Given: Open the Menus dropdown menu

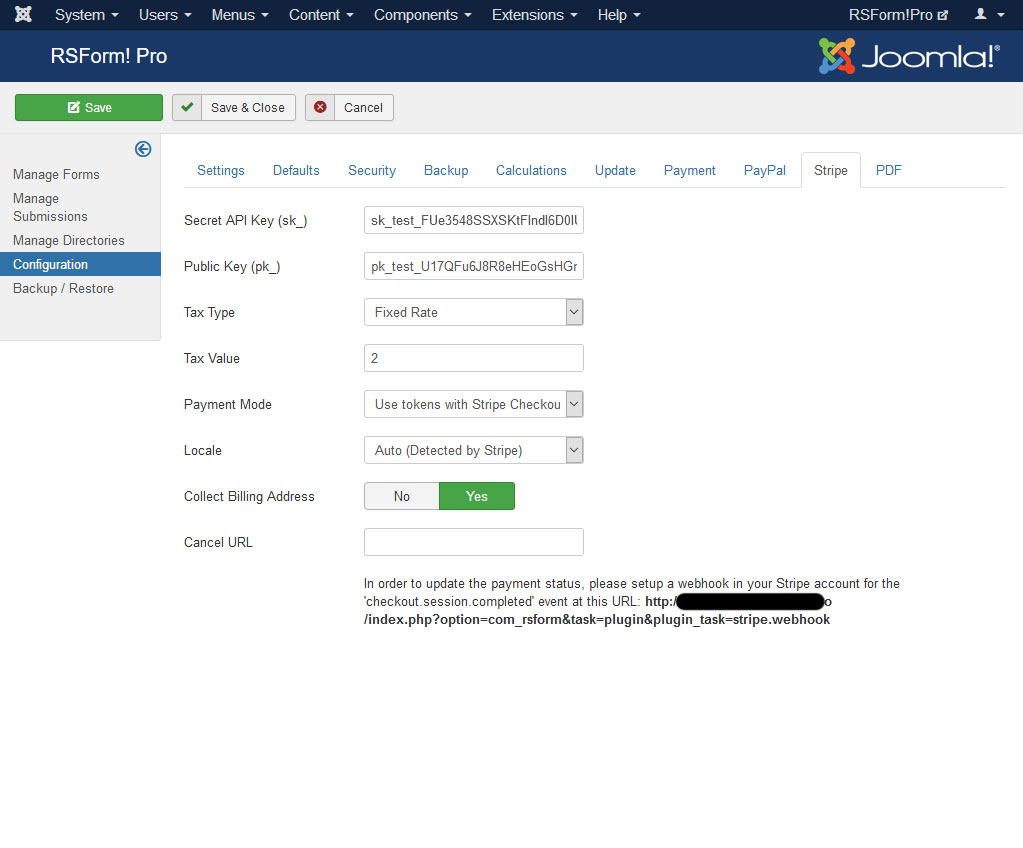Looking at the screenshot, I should pyautogui.click(x=240, y=14).
